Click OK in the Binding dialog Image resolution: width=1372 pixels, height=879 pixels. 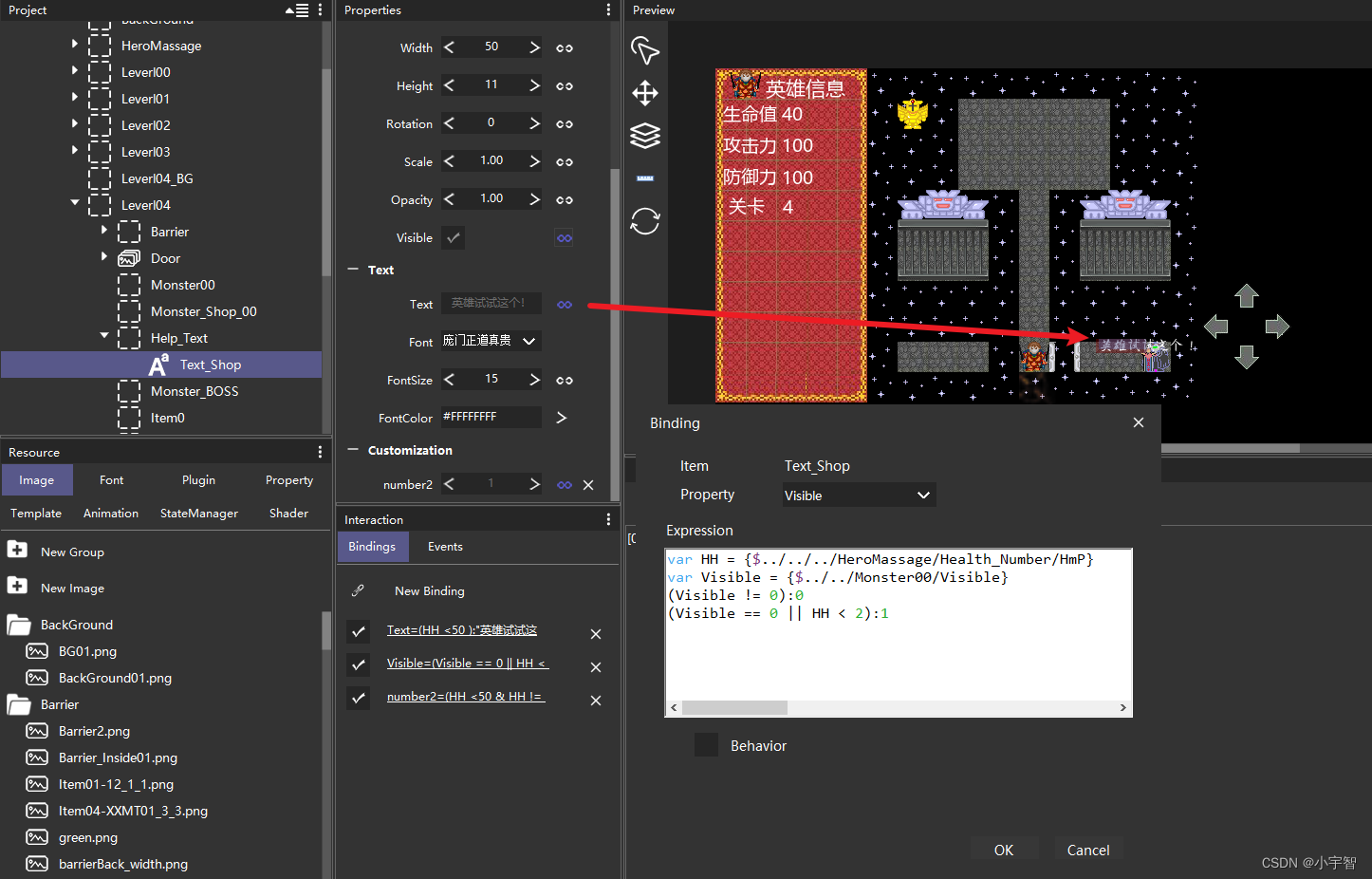tap(1004, 850)
